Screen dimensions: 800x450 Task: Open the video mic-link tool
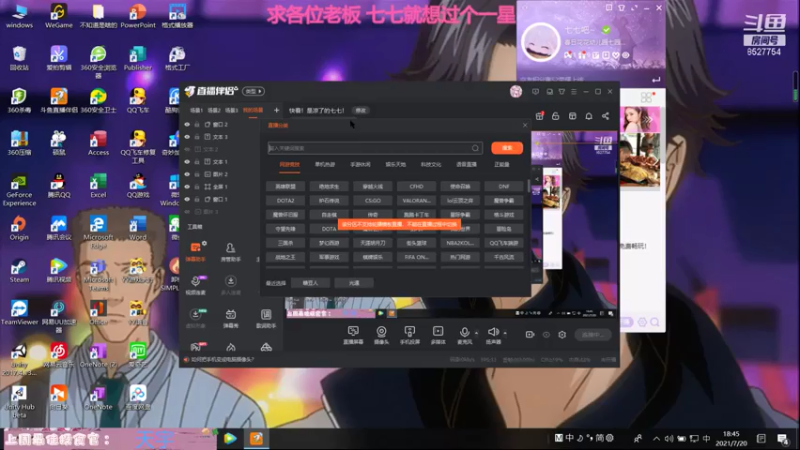[x=196, y=285]
